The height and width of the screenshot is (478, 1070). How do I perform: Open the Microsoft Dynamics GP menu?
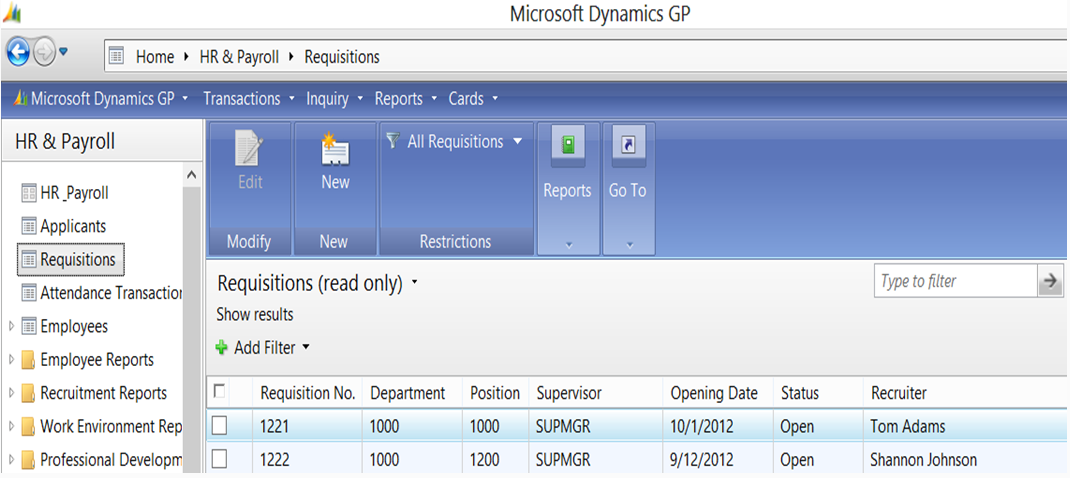(x=102, y=99)
